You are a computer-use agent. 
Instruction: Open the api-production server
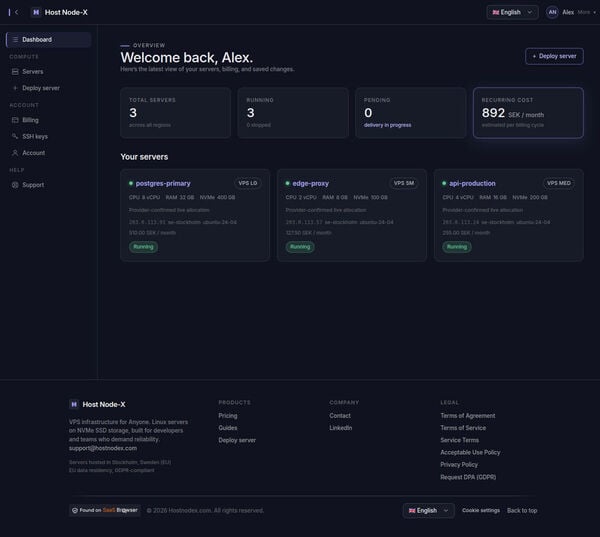pos(472,184)
